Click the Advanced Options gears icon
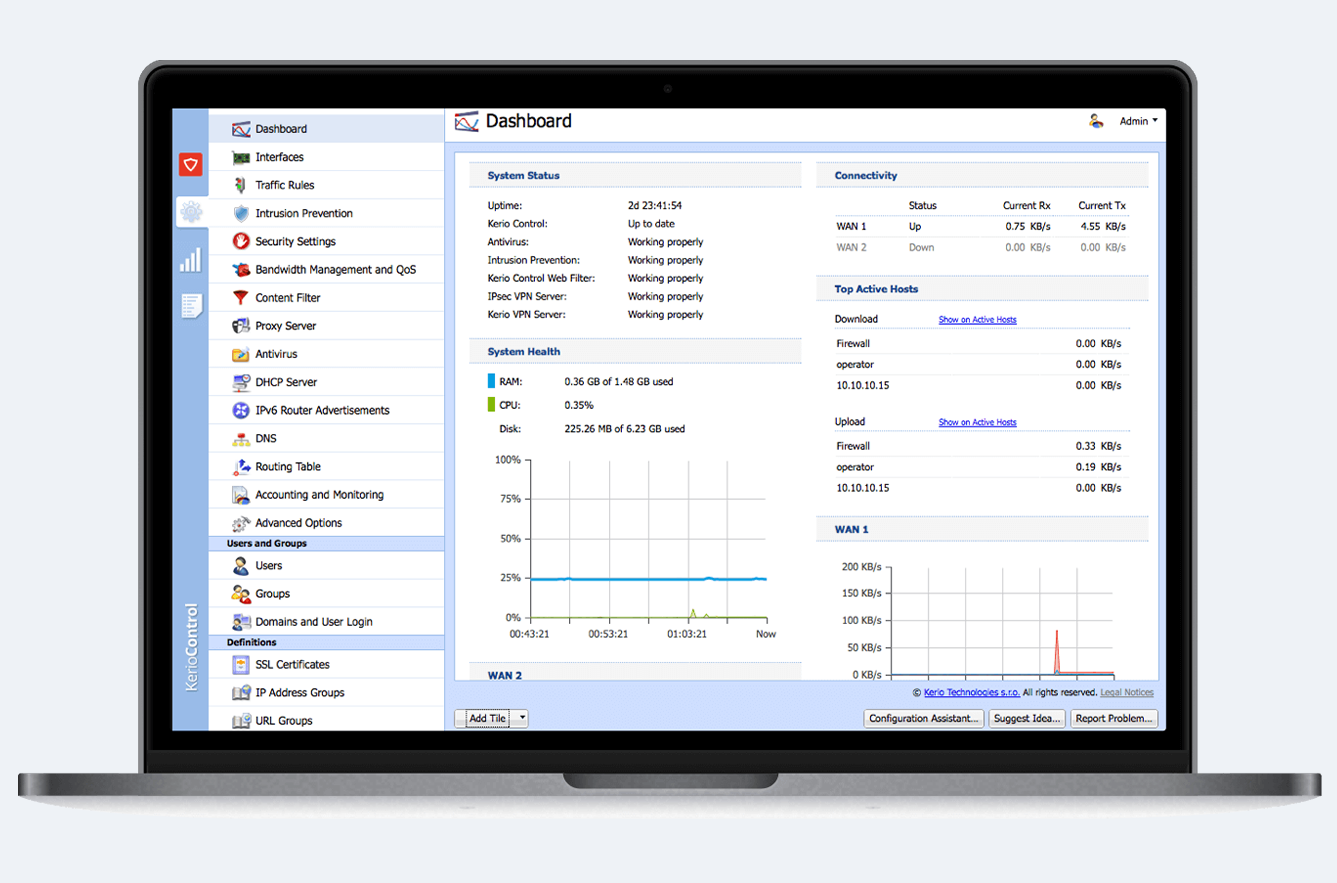Screen dimensions: 1337x883 click(241, 523)
